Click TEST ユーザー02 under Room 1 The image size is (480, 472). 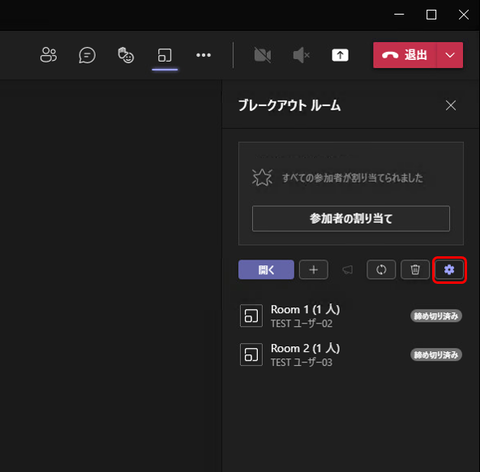301,324
